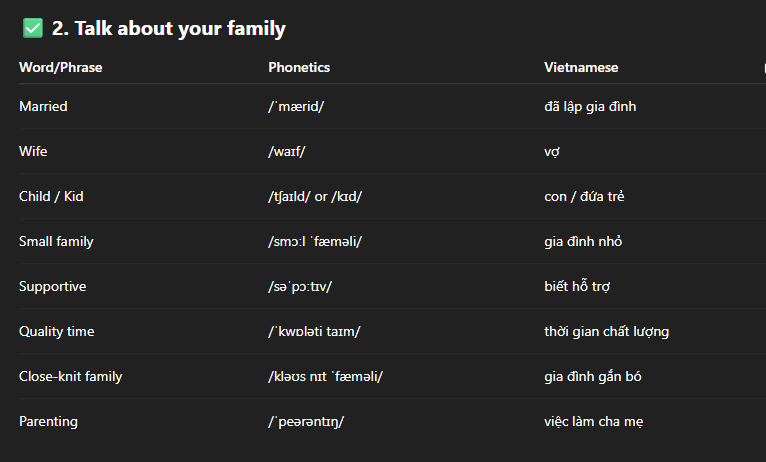Click the word 'Parenting'
Screen dimensions: 766x462
tap(48, 421)
